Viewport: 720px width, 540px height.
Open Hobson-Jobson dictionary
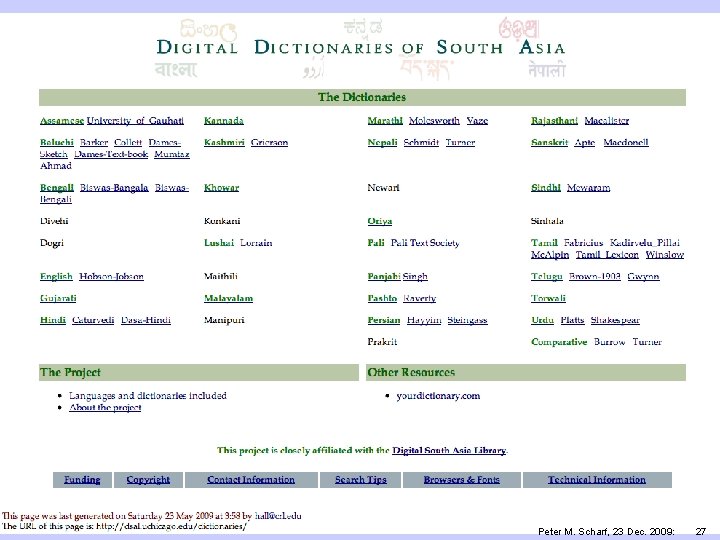click(112, 276)
